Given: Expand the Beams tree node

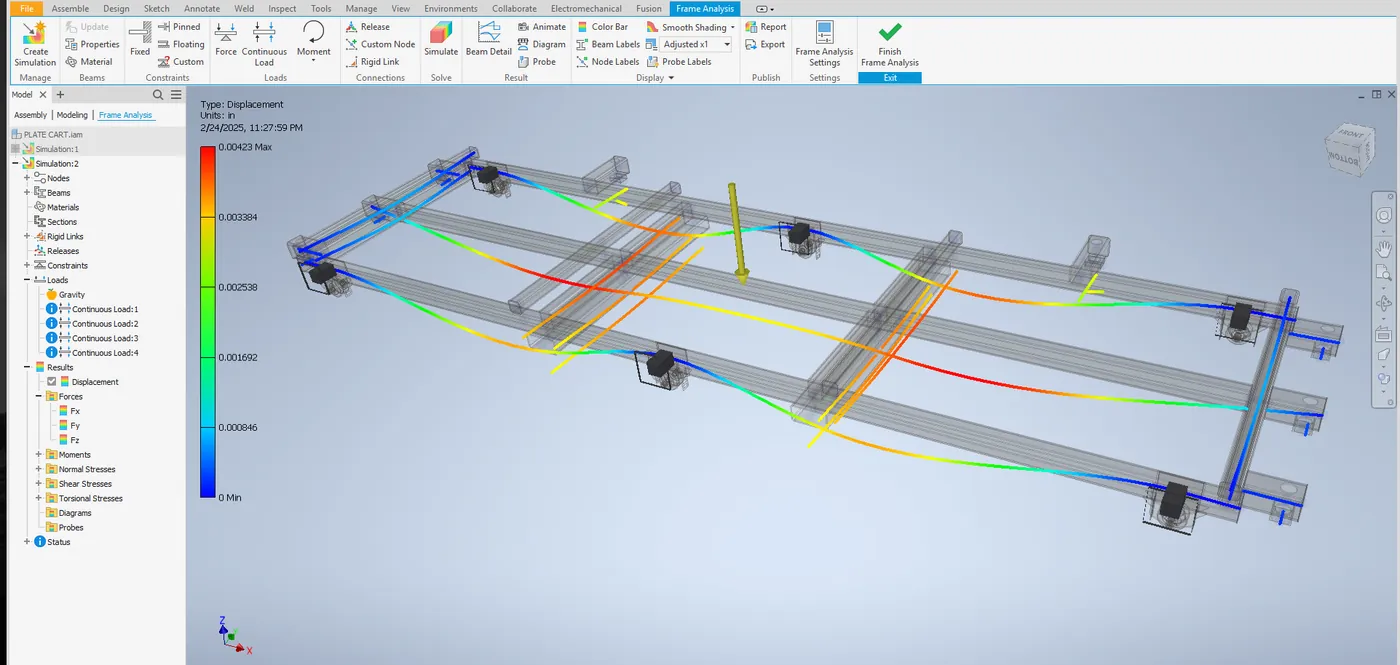Looking at the screenshot, I should click(x=27, y=192).
